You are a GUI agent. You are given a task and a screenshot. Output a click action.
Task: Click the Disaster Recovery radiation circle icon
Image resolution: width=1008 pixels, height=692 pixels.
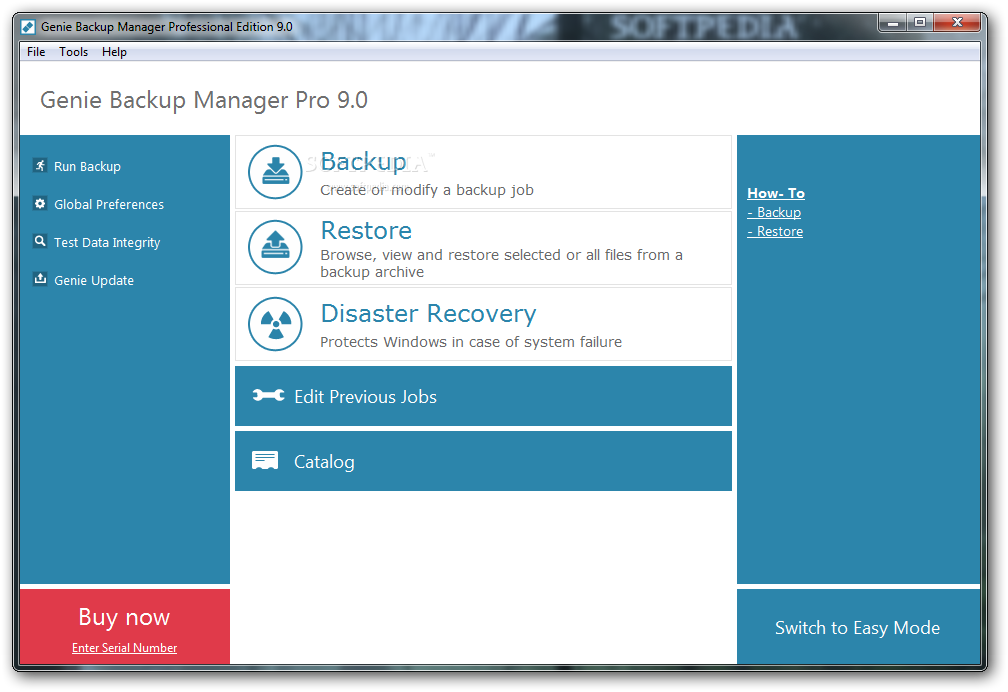[275, 323]
